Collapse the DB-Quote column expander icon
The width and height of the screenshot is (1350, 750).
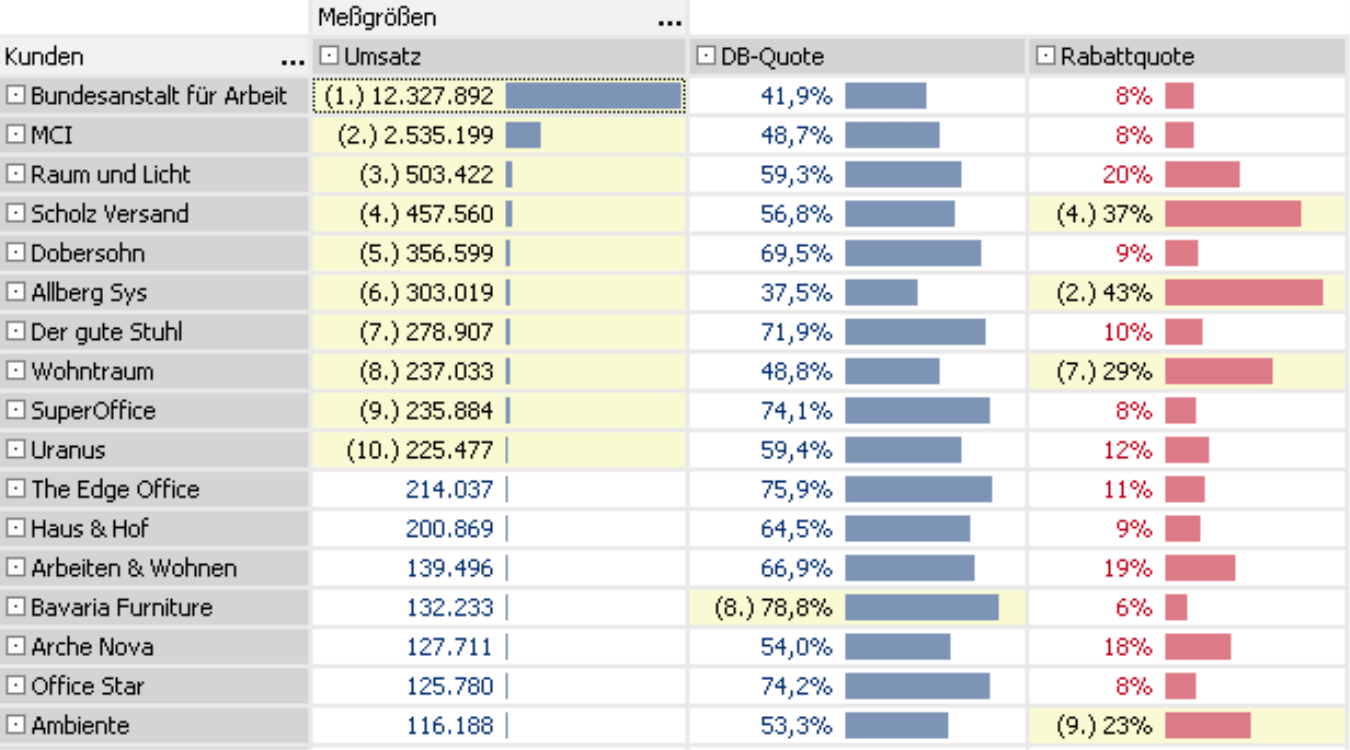click(x=707, y=57)
